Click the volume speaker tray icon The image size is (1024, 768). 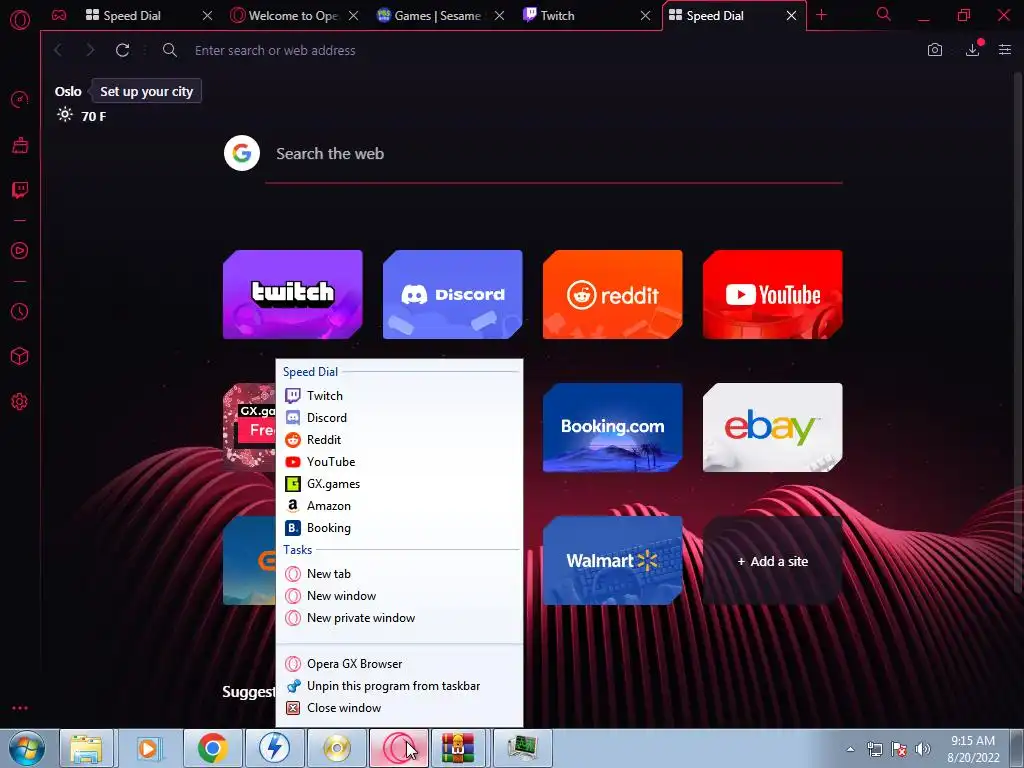923,749
